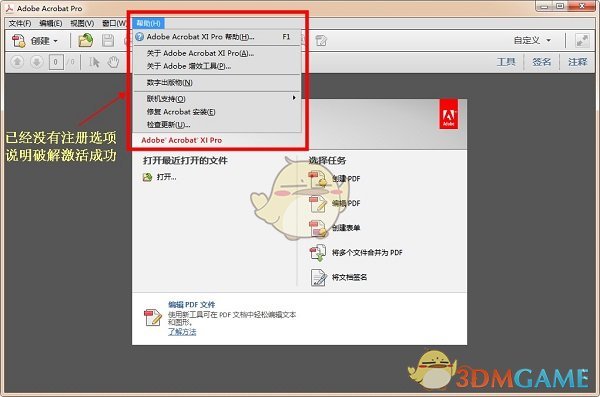Screen dimensions: 600x397
Task: Click the 编辑 PDF 文件 heading
Action: [192, 305]
